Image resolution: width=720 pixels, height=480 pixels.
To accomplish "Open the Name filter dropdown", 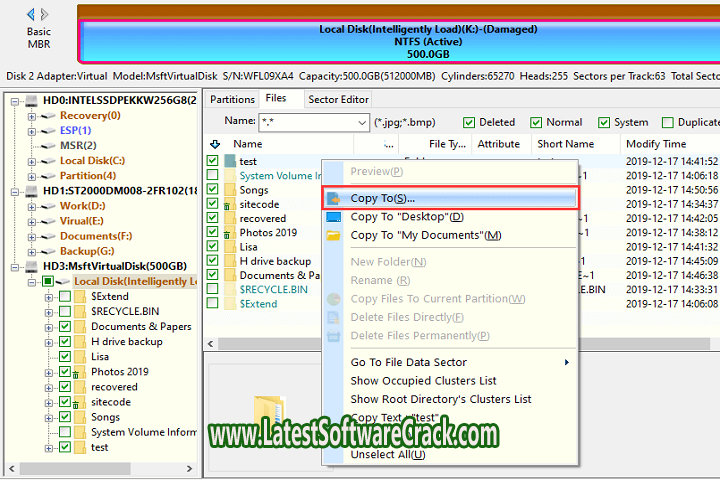I will [x=362, y=122].
